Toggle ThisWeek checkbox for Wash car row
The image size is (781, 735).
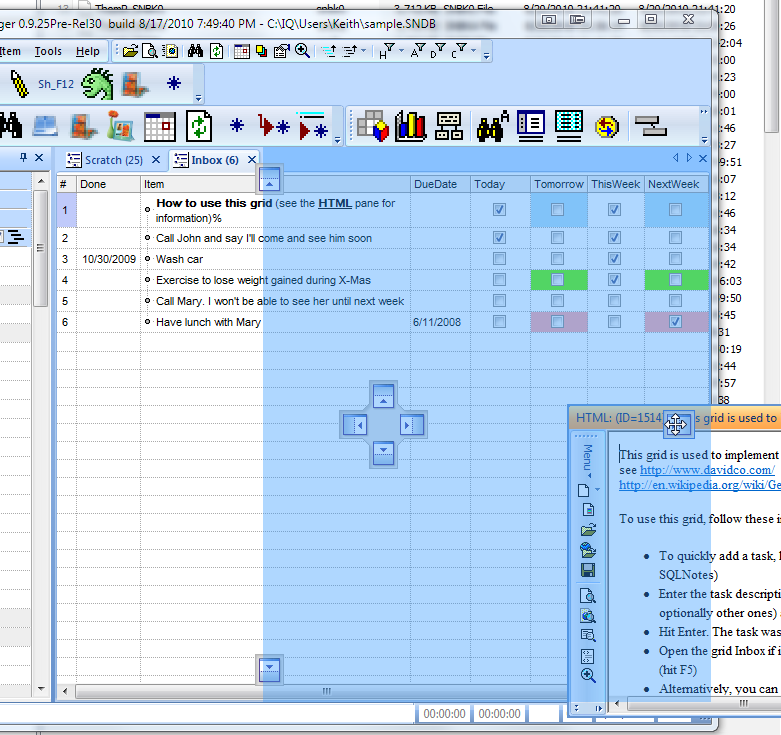614,258
